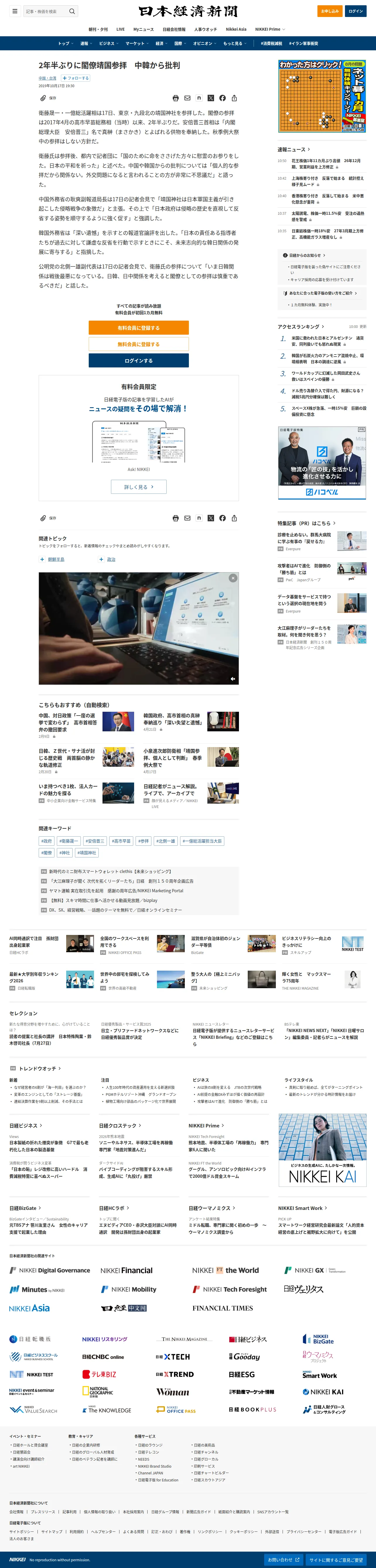Open Minutes by NIKKEI logo
The image size is (376, 1568).
click(x=37, y=1289)
